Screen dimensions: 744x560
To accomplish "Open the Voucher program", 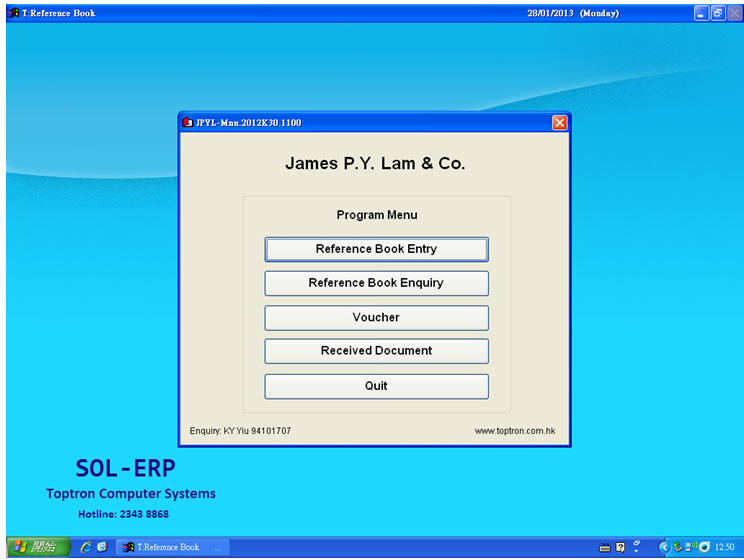I will click(x=376, y=317).
